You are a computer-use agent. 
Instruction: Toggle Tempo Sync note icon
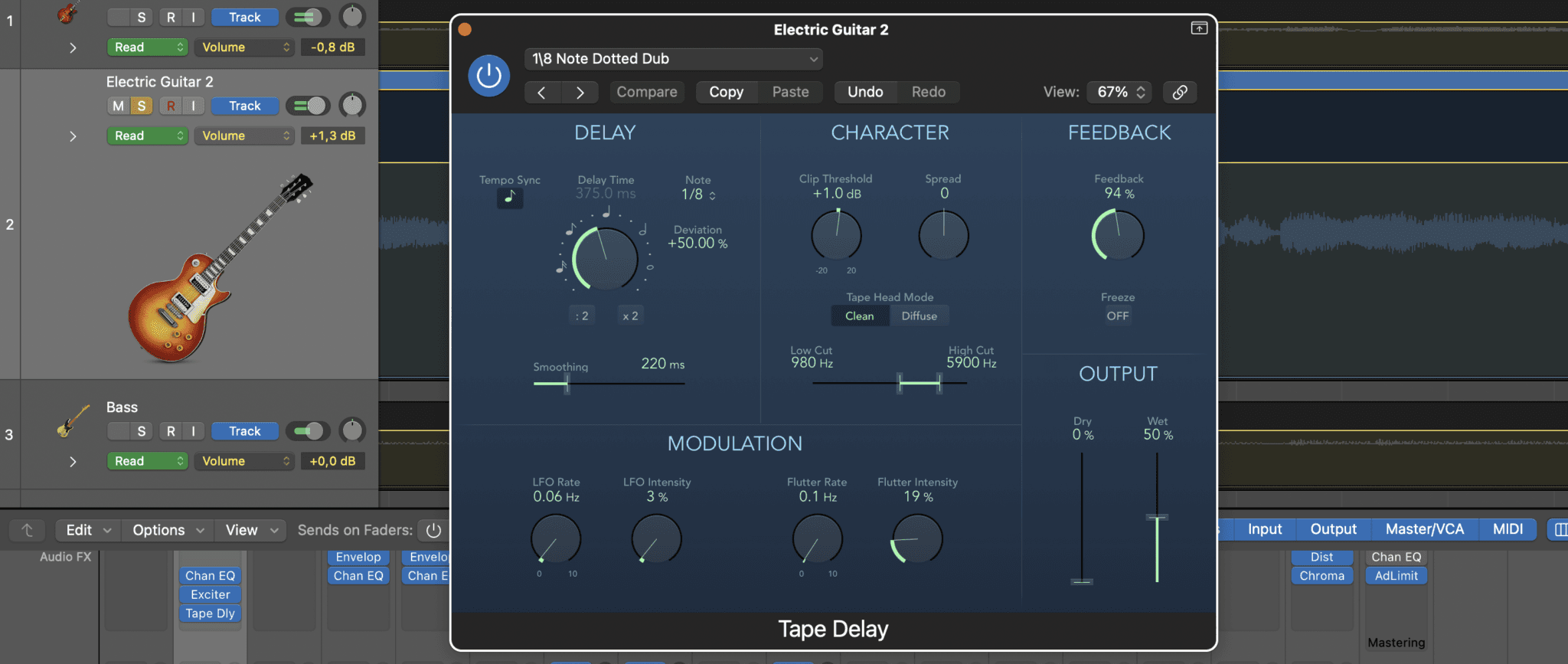coord(510,198)
